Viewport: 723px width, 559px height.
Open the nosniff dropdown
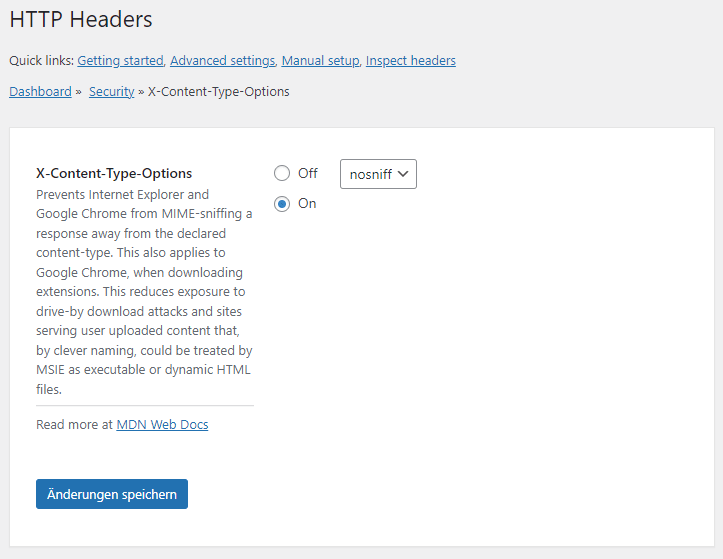(378, 174)
